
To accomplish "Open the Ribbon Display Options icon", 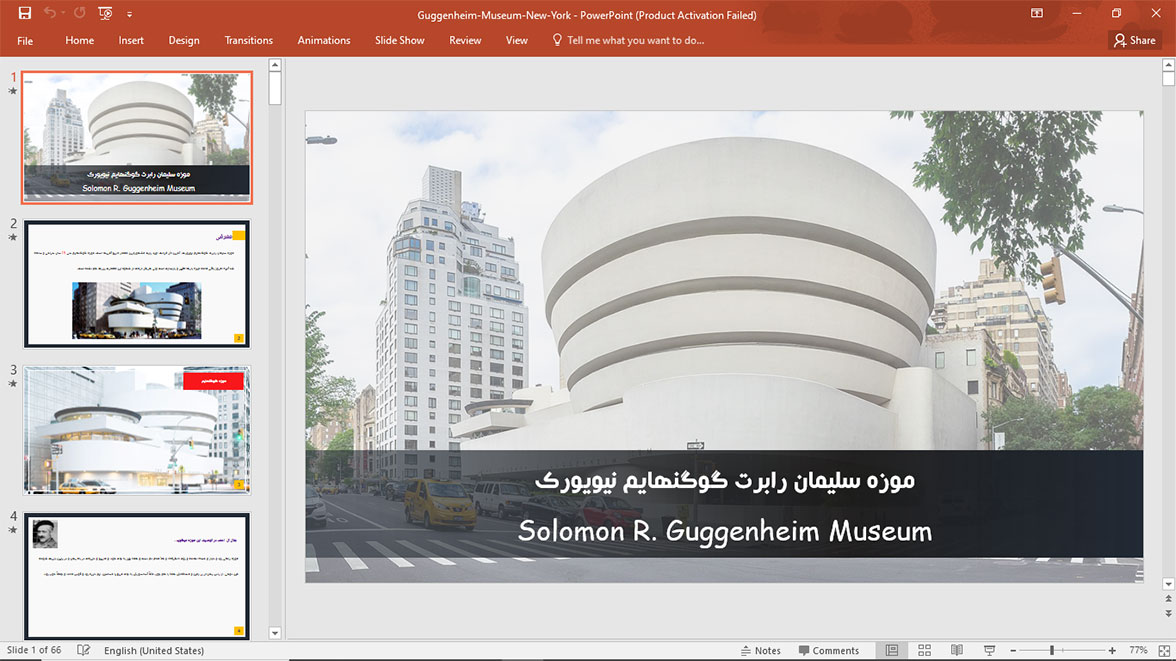I will pos(1036,14).
